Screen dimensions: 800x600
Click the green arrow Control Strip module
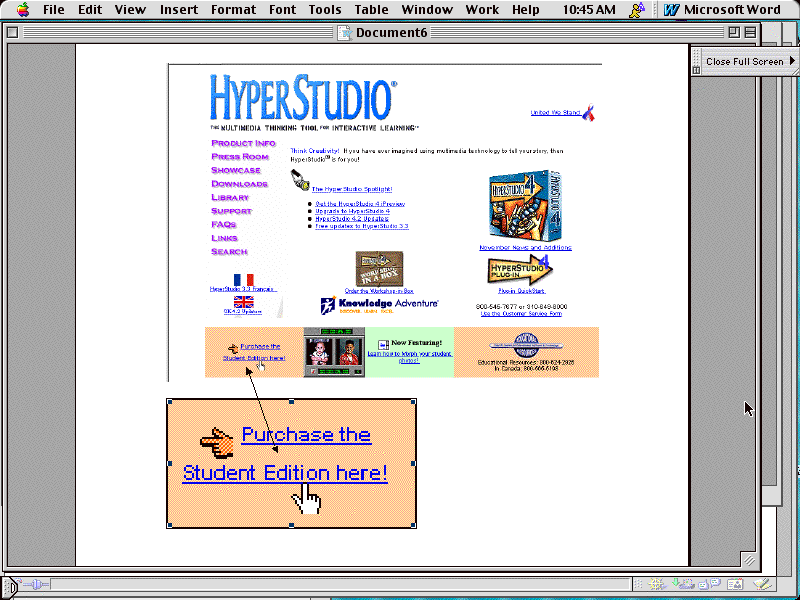click(x=682, y=584)
